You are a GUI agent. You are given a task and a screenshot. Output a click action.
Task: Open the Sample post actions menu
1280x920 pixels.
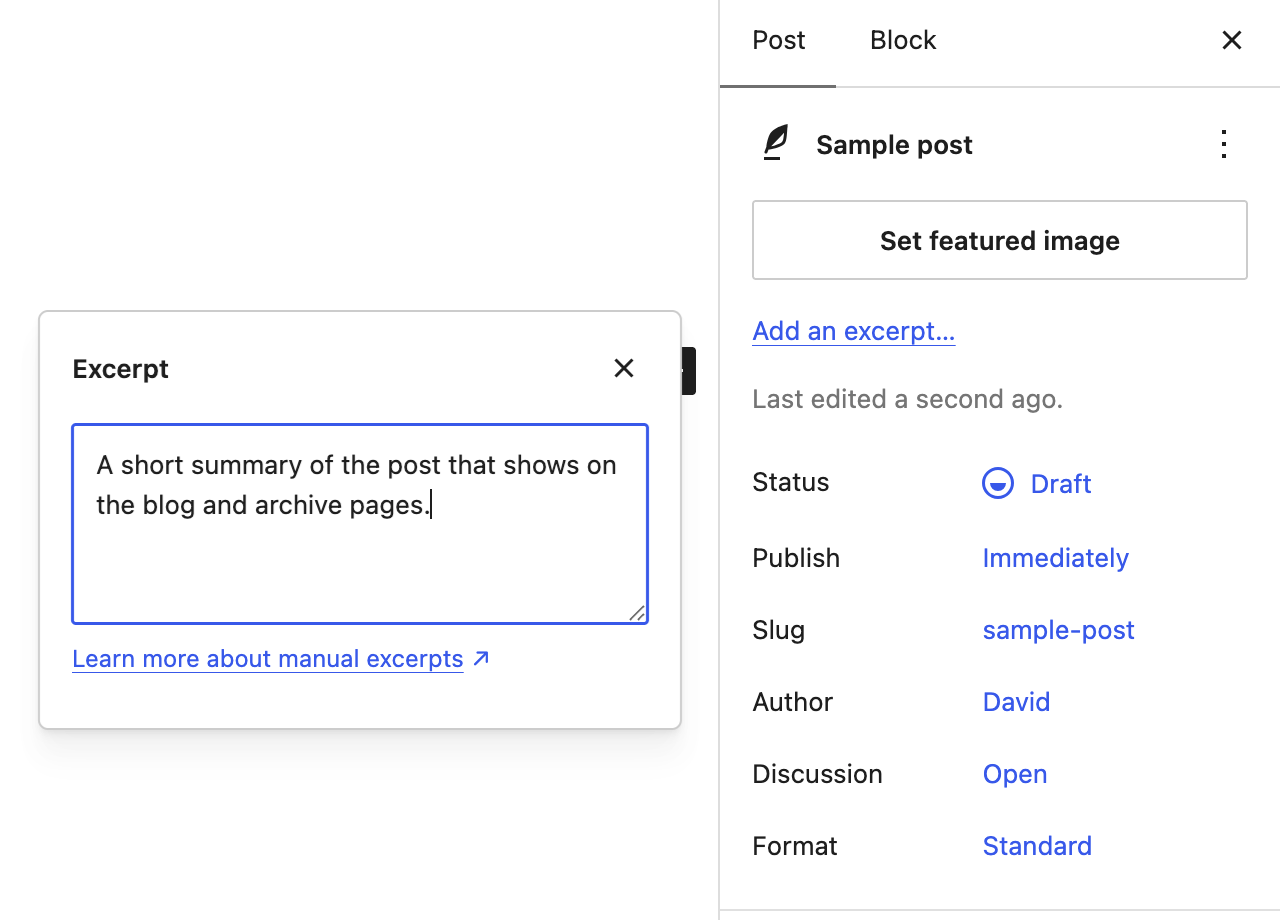pos(1223,145)
